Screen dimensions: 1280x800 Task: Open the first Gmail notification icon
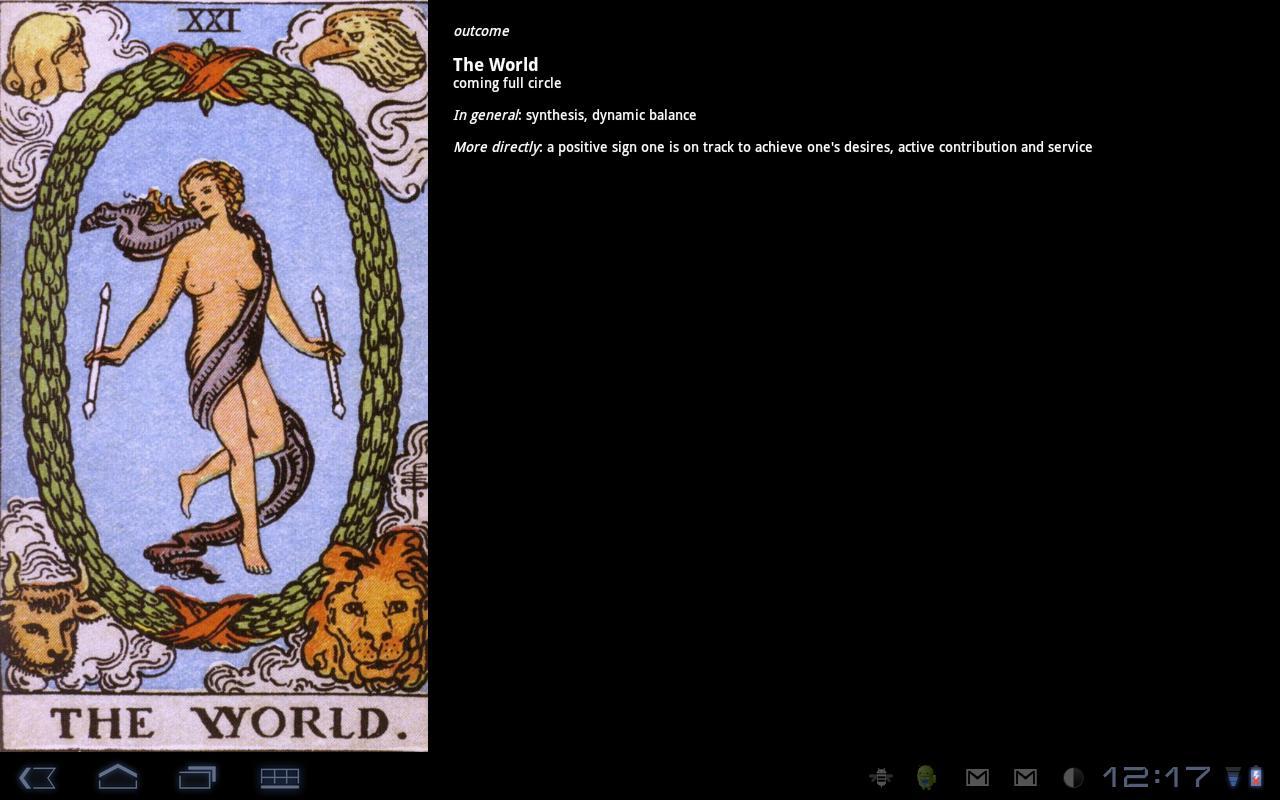pos(977,777)
